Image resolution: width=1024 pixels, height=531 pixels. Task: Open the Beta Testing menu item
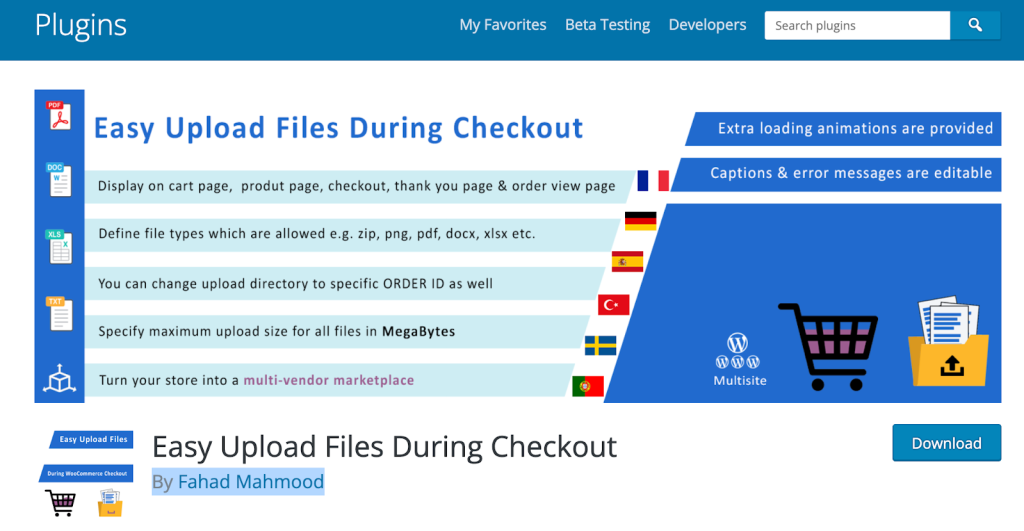click(607, 25)
